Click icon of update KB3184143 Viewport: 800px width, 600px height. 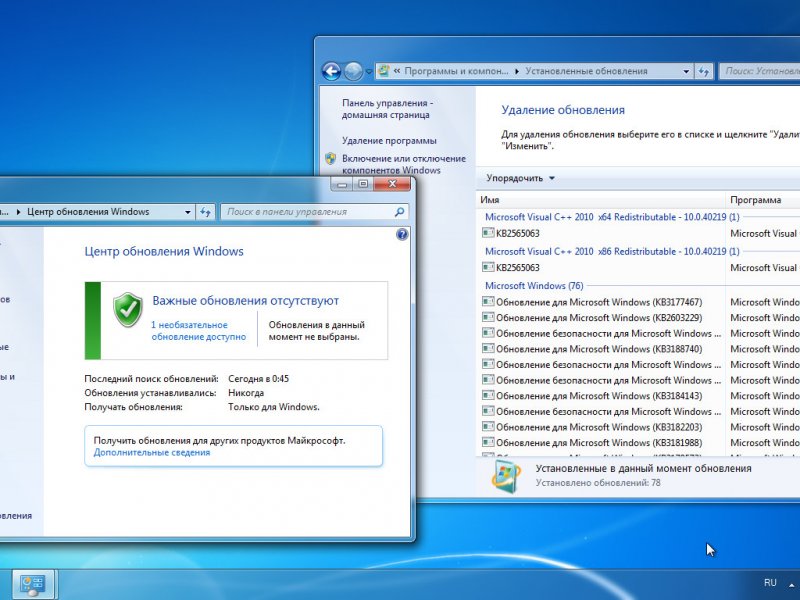[488, 395]
